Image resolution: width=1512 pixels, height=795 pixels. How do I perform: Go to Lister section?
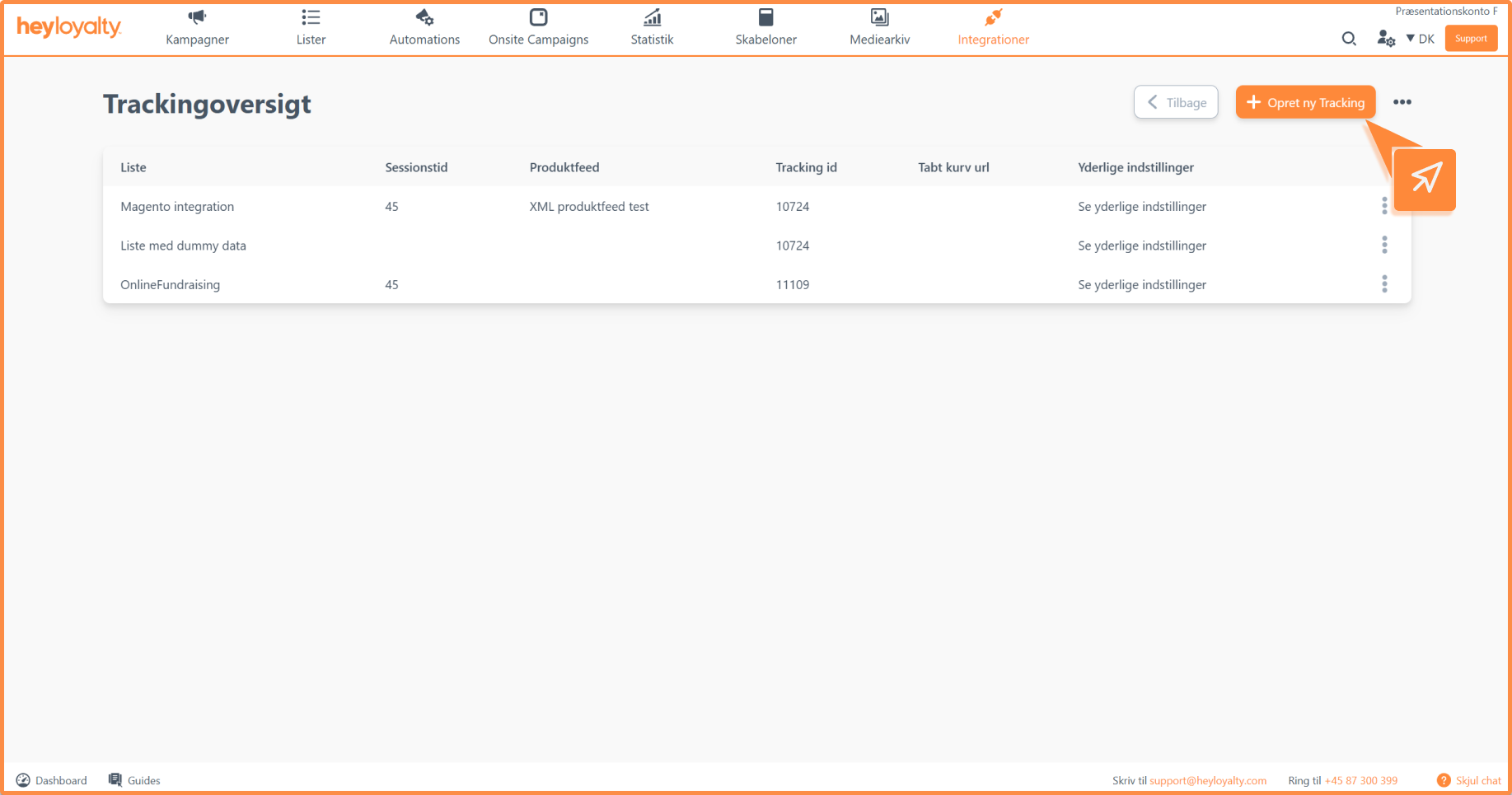tap(311, 27)
